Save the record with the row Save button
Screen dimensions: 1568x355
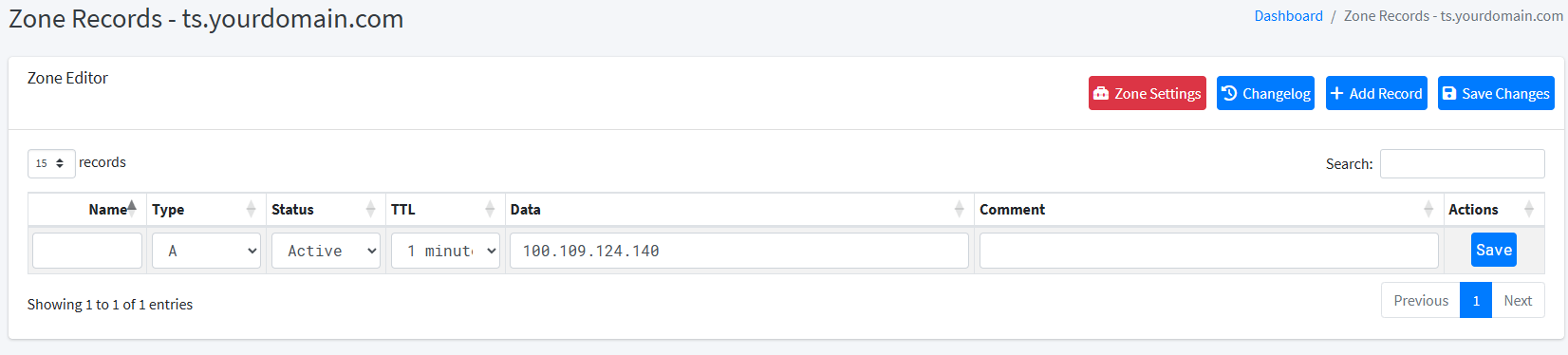(x=1494, y=250)
